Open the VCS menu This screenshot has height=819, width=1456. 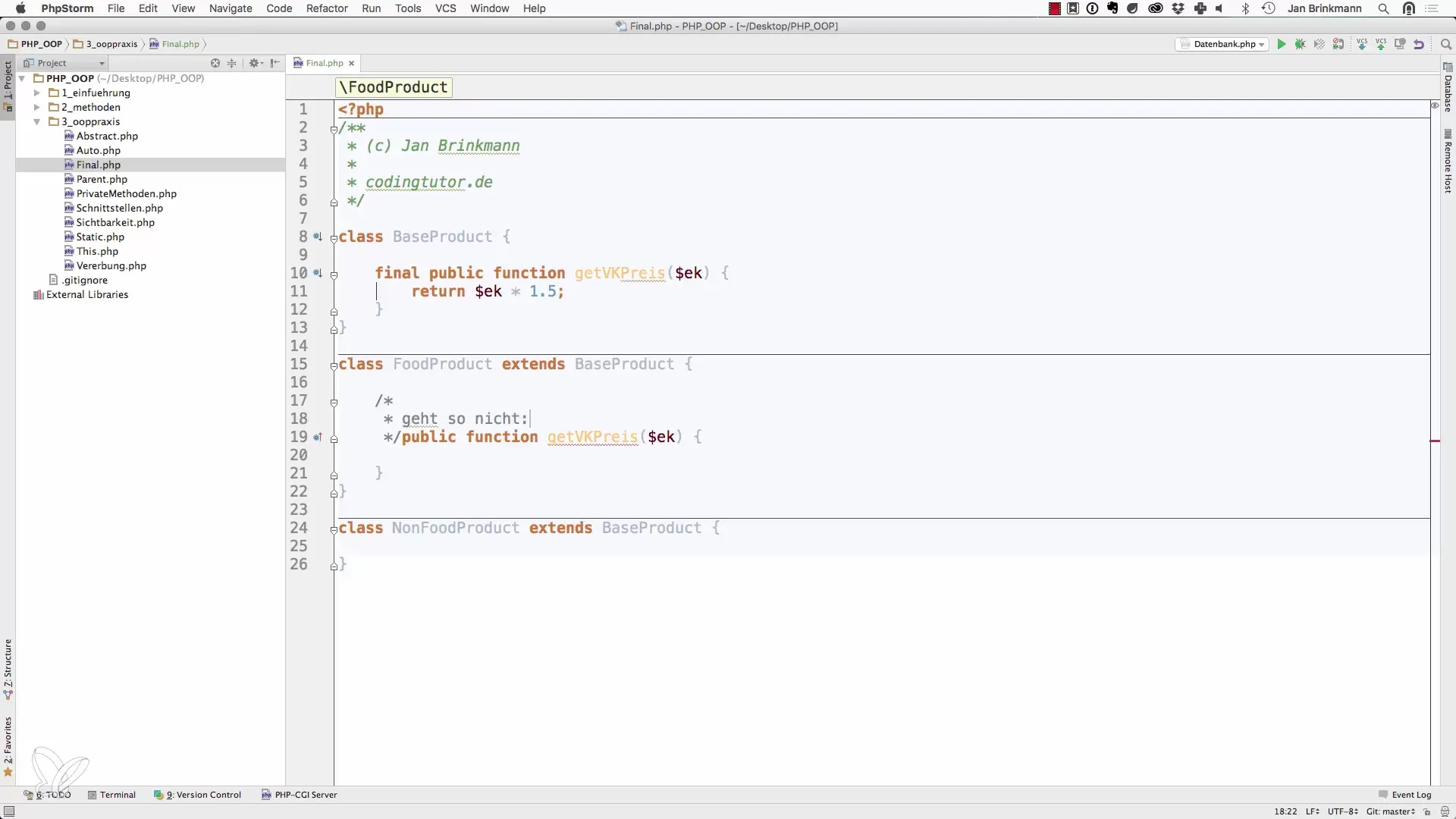(446, 8)
